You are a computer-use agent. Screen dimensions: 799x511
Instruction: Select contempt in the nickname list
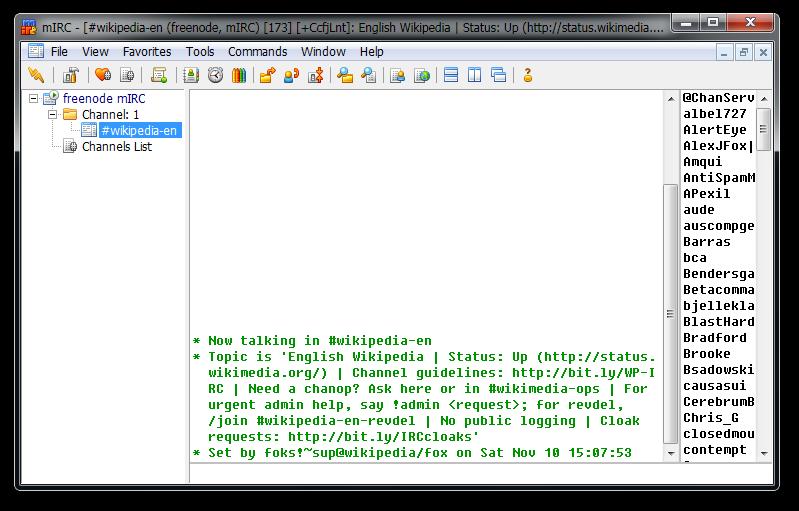[714, 450]
